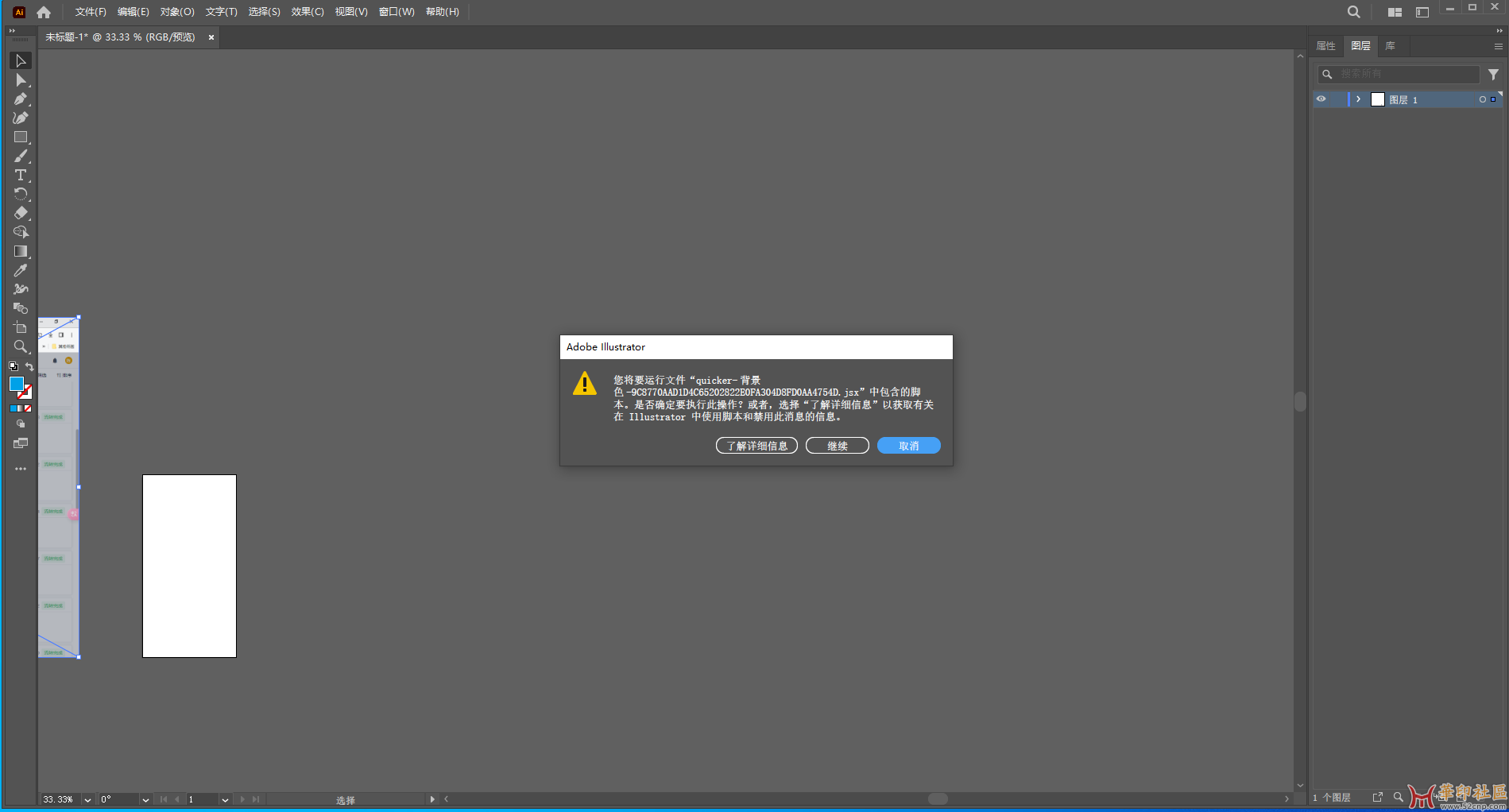Open Arrange Documents icon
This screenshot has height=812, width=1509.
tap(1395, 12)
